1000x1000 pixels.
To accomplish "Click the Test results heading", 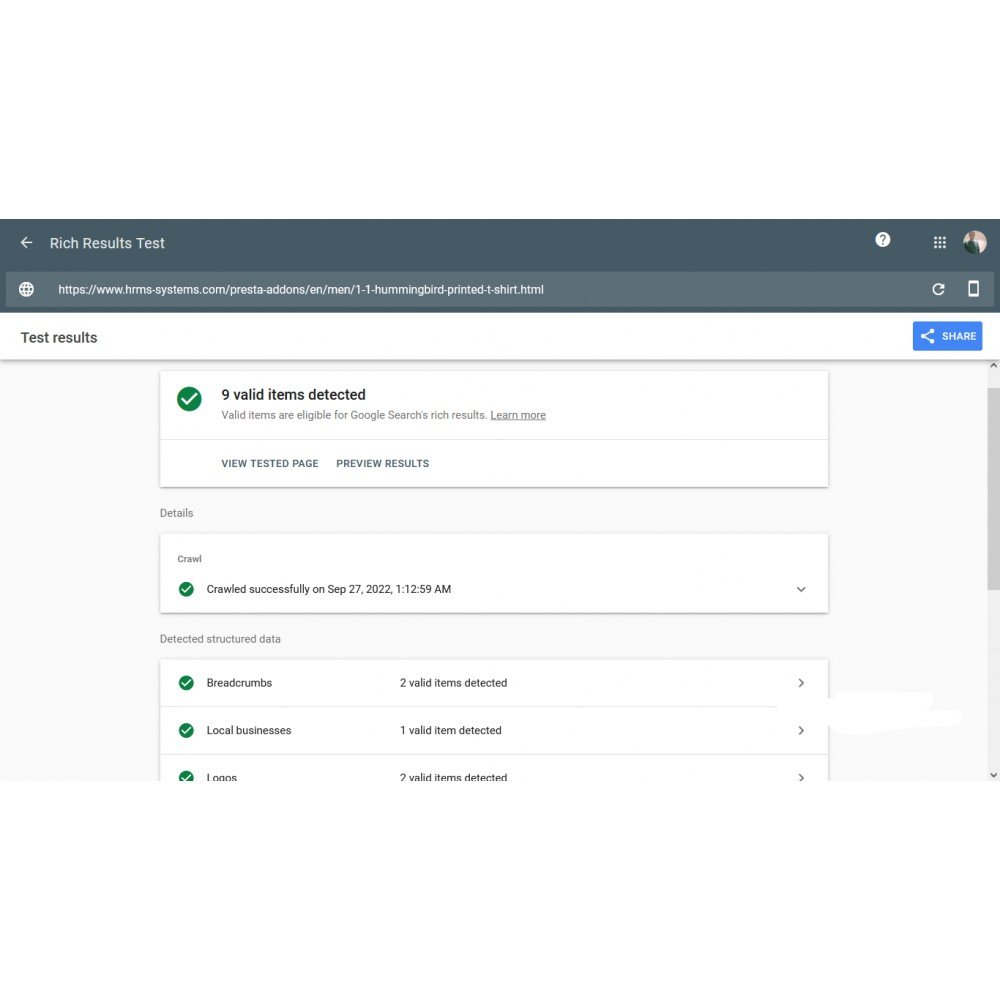I will (59, 337).
